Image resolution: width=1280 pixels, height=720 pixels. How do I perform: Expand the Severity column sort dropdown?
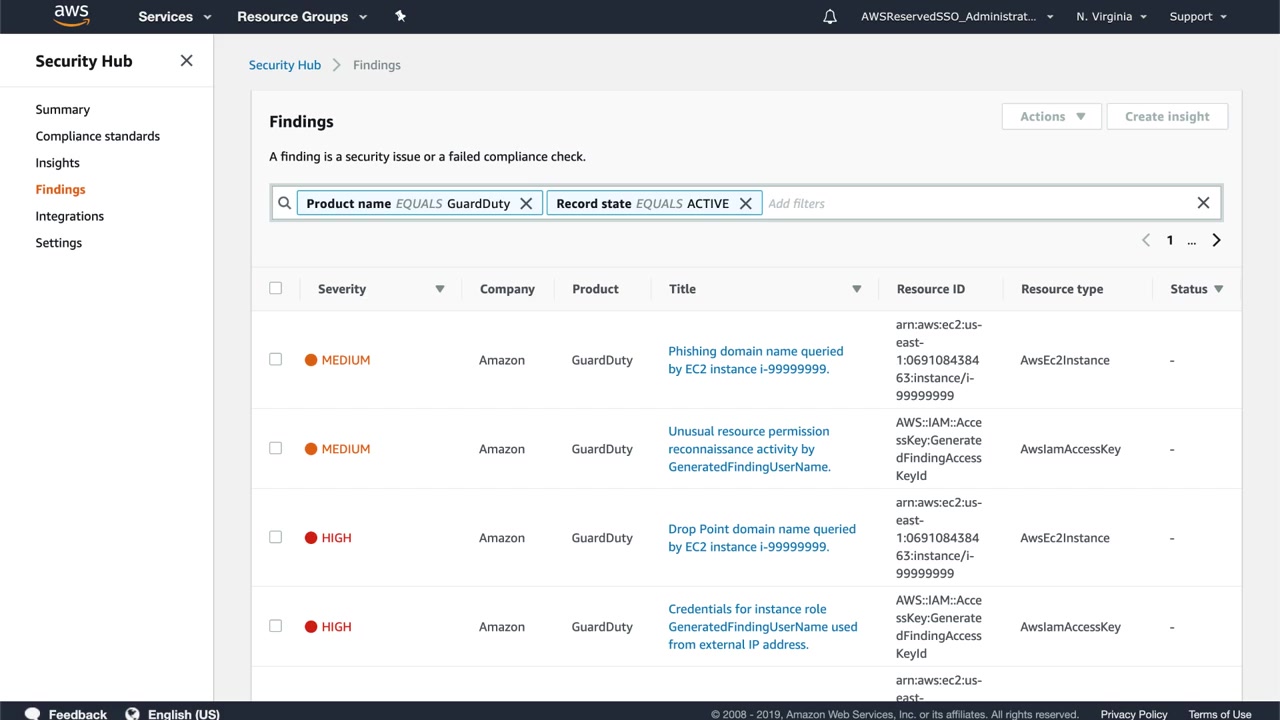point(439,289)
